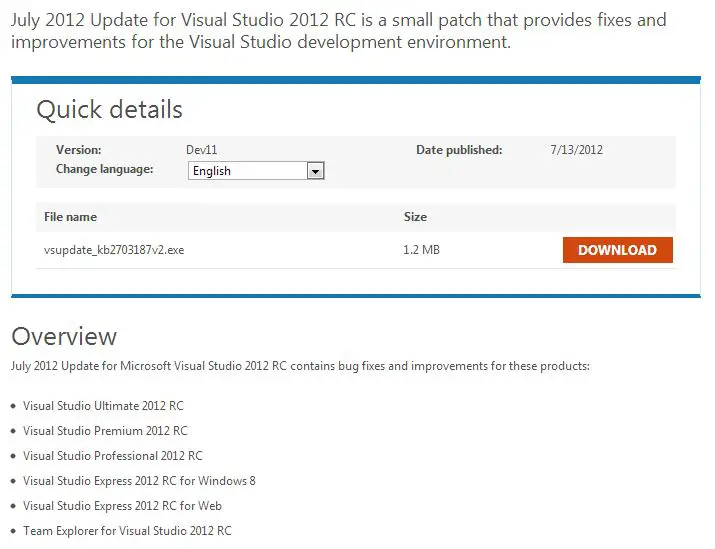Image resolution: width=715 pixels, height=549 pixels.
Task: Click the Overview heading
Action: pyautogui.click(x=64, y=337)
